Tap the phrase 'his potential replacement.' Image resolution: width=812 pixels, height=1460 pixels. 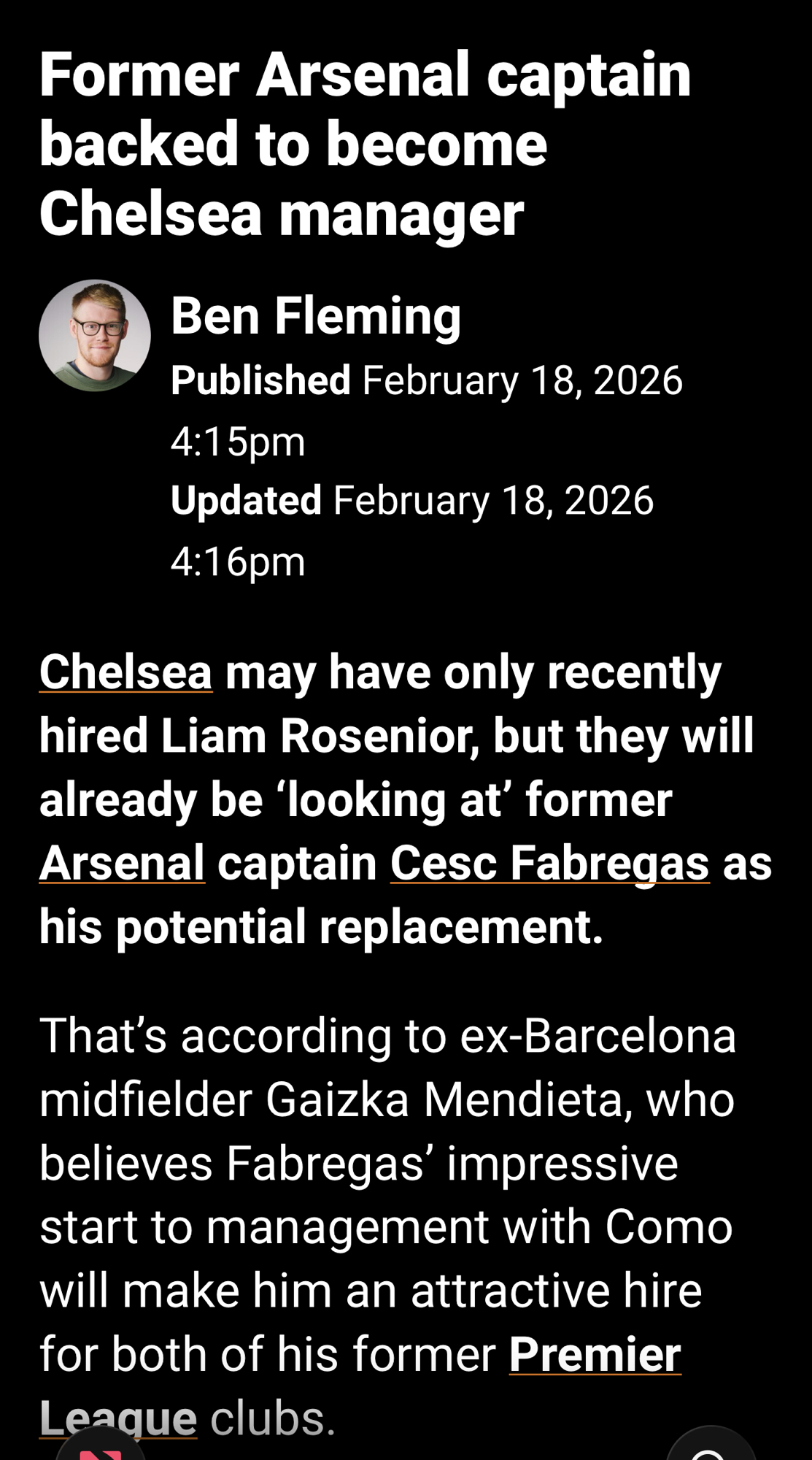tap(321, 927)
